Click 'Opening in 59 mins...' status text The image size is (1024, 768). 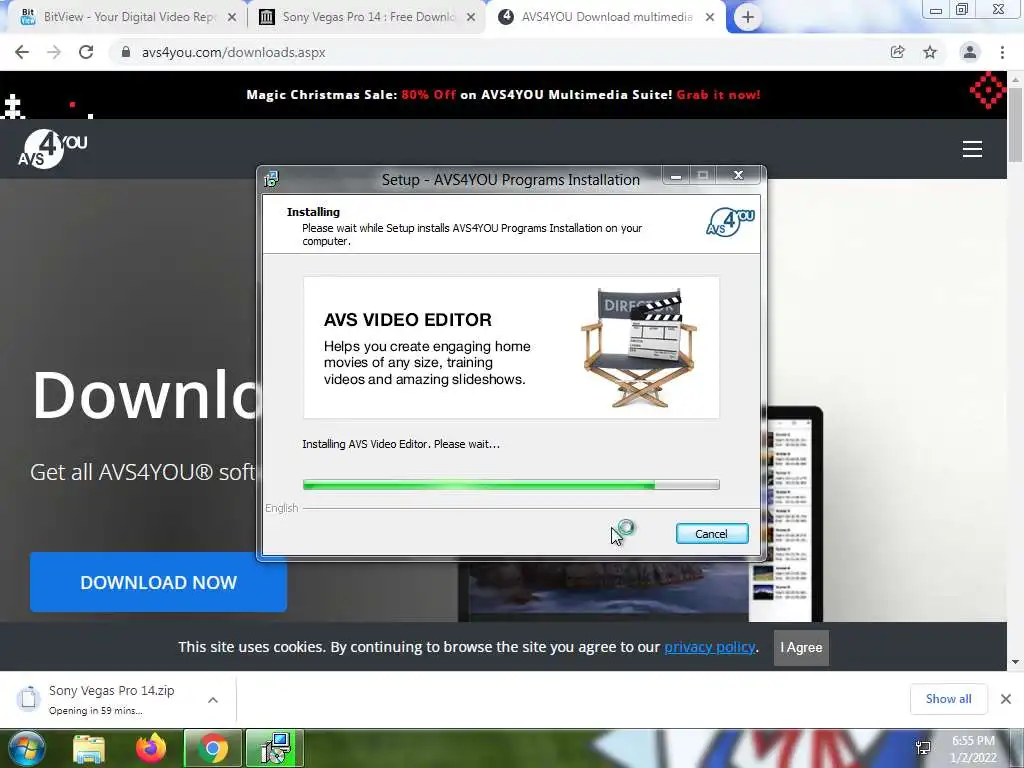coord(95,711)
